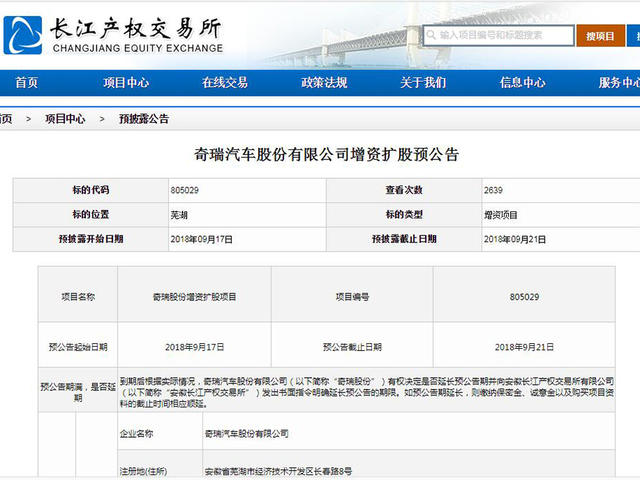Click the 预公告期满，是否延期 label cell
The width and height of the screenshot is (640, 480).
[x=78, y=392]
